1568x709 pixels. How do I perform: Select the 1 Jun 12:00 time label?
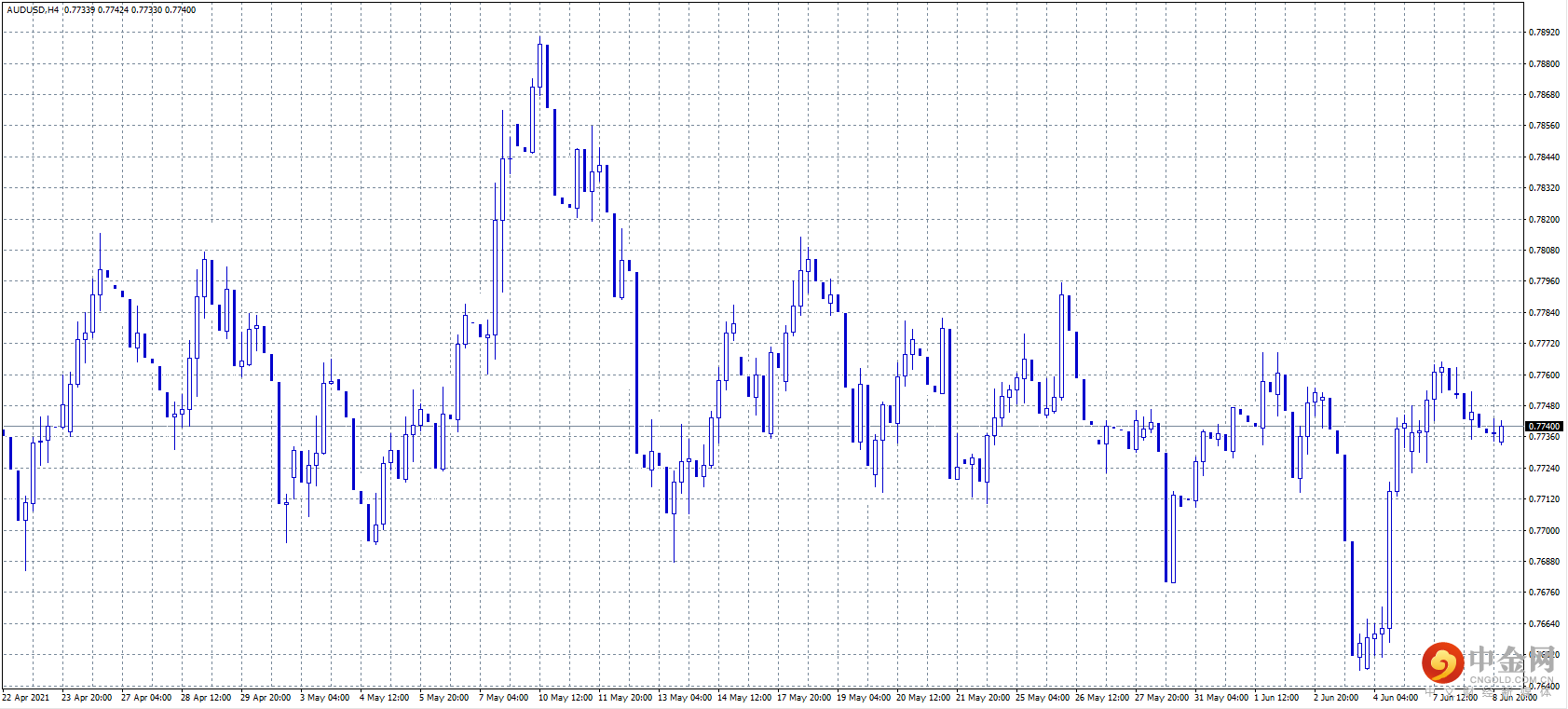[x=1276, y=698]
